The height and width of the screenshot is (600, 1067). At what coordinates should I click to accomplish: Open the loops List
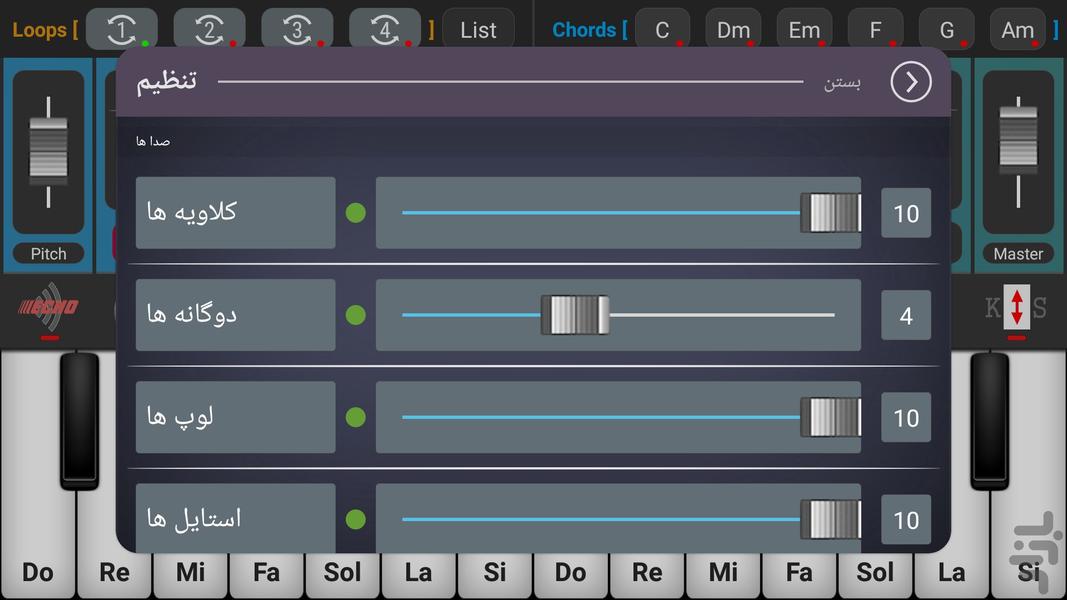[478, 30]
